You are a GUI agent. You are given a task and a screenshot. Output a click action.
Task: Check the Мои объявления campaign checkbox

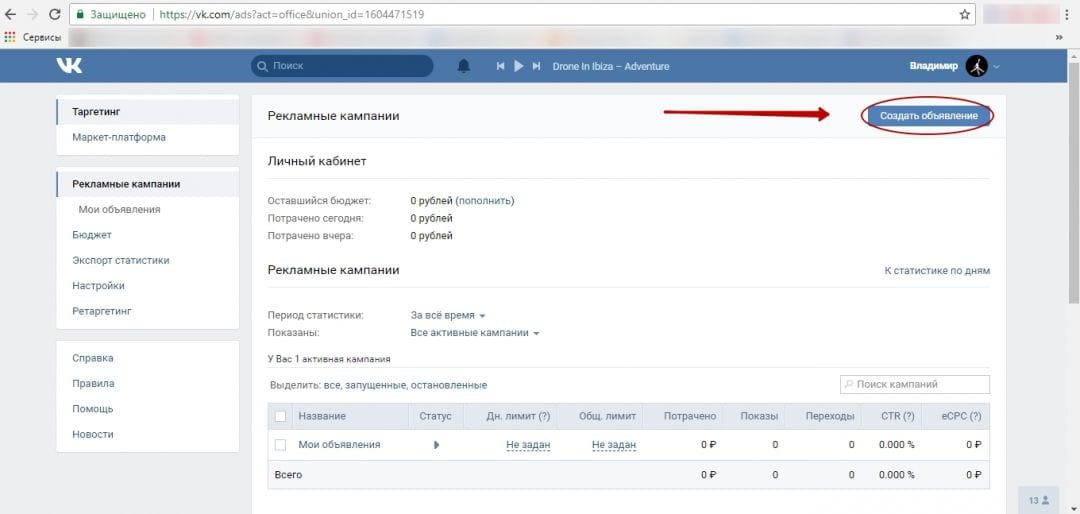(280, 445)
